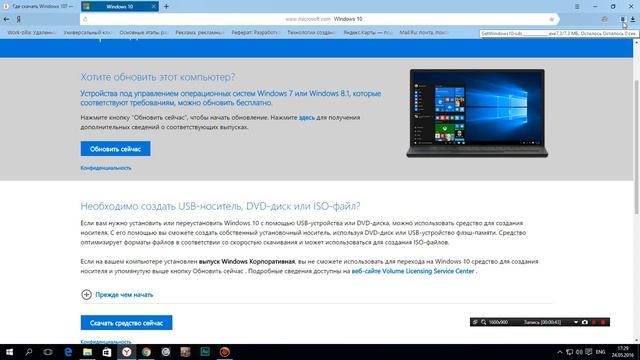Open the 'Универсальный' bookmark

[x=87, y=32]
